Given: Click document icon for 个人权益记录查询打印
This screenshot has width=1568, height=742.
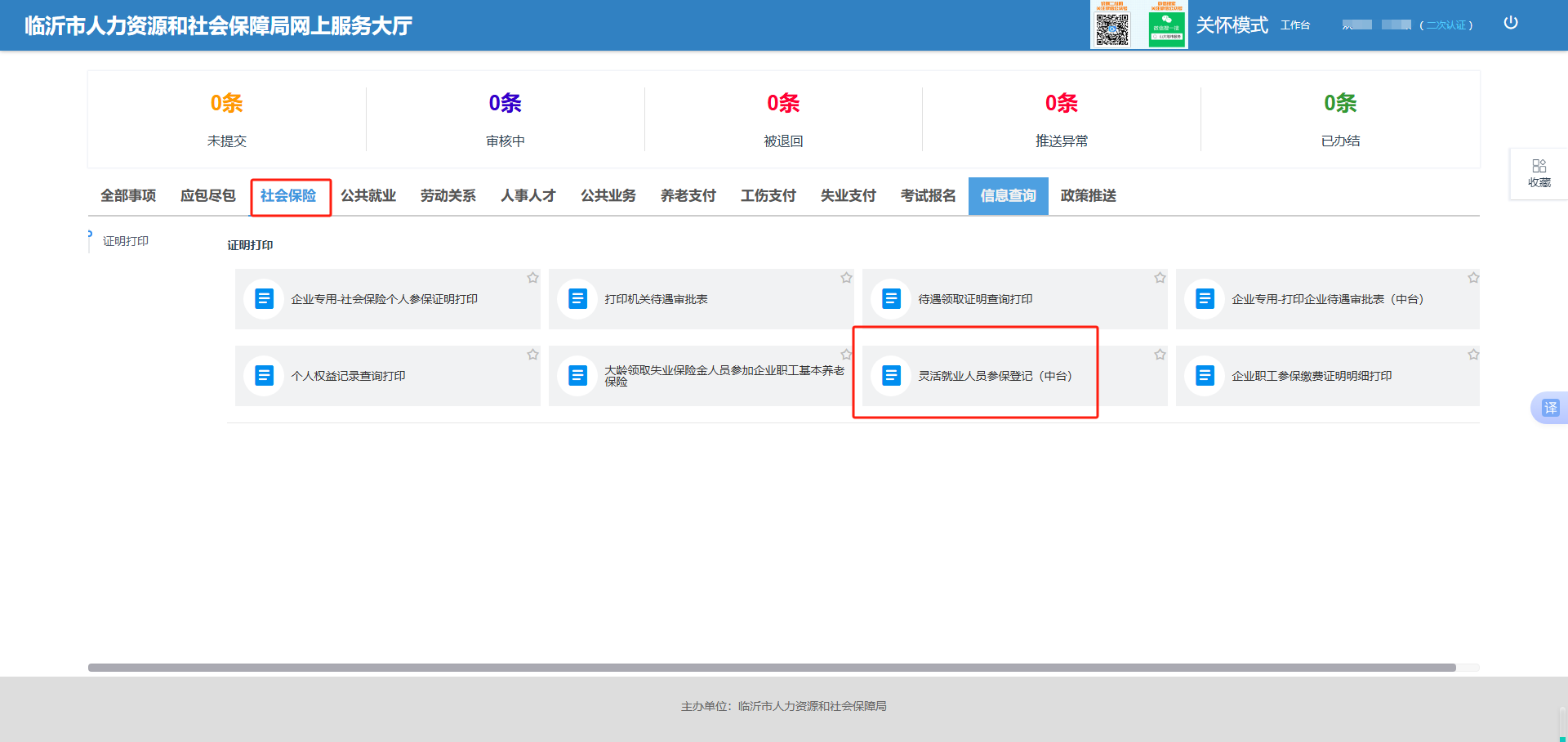Looking at the screenshot, I should (264, 376).
